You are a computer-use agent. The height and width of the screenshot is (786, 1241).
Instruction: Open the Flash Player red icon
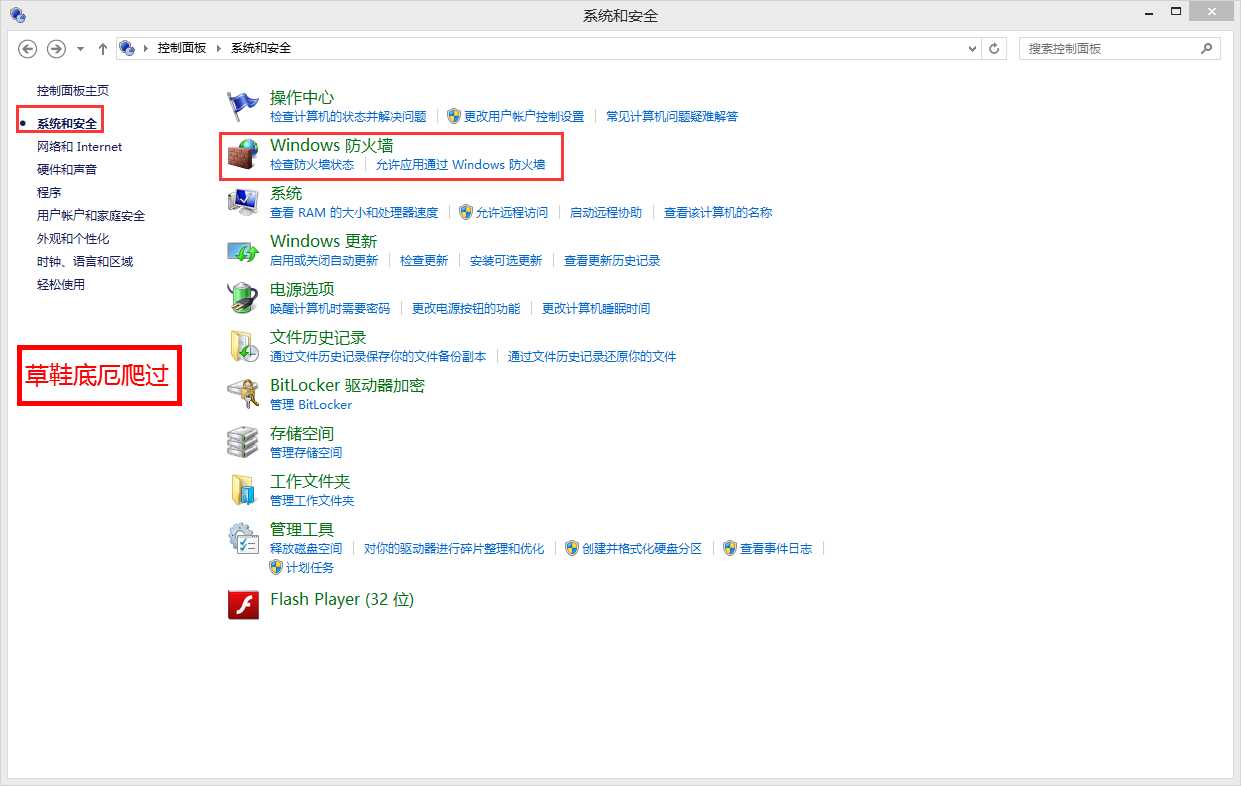pyautogui.click(x=243, y=604)
